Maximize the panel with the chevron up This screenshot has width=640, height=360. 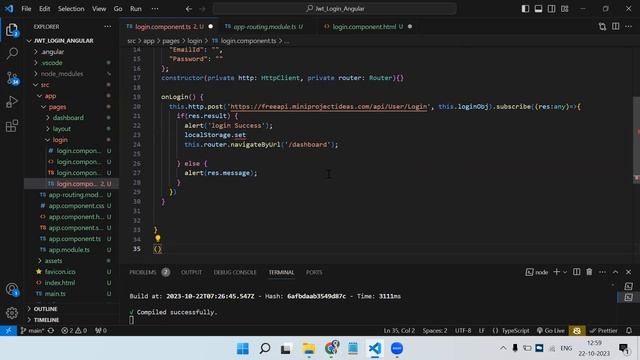click(x=615, y=272)
